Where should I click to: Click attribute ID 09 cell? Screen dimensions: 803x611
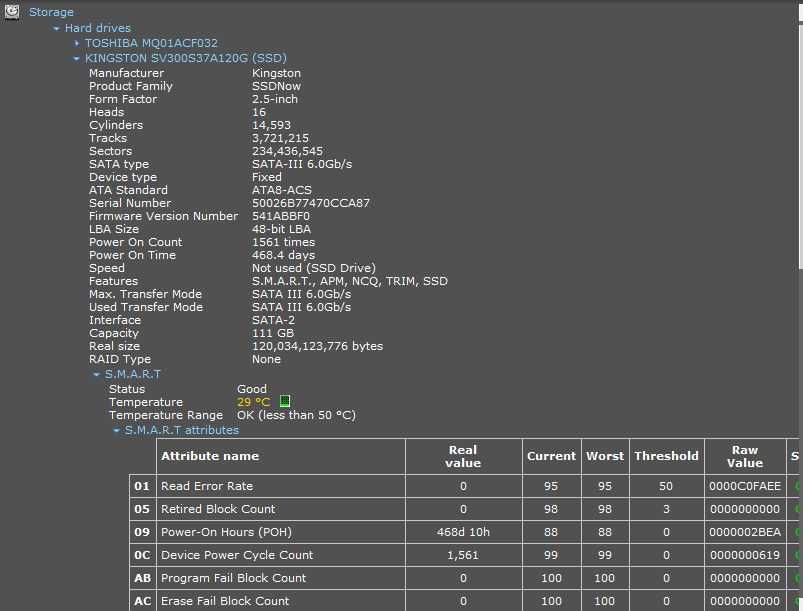coord(142,532)
